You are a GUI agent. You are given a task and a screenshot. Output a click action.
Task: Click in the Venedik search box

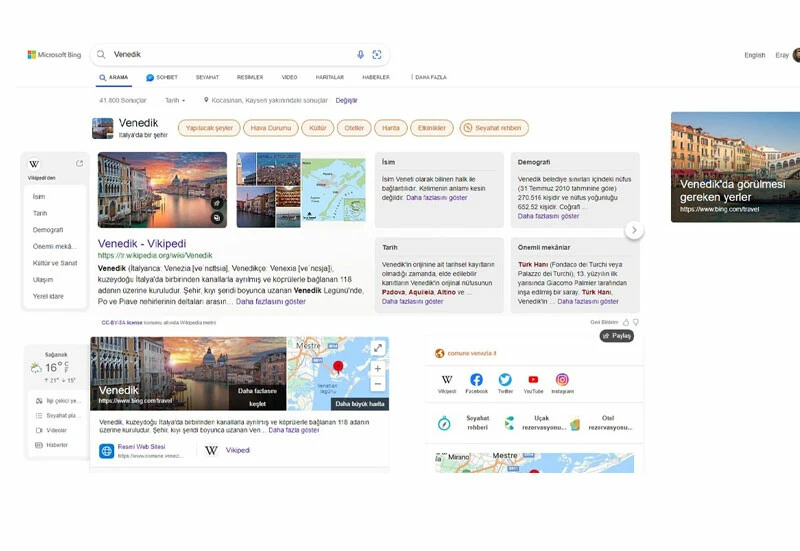[230, 55]
